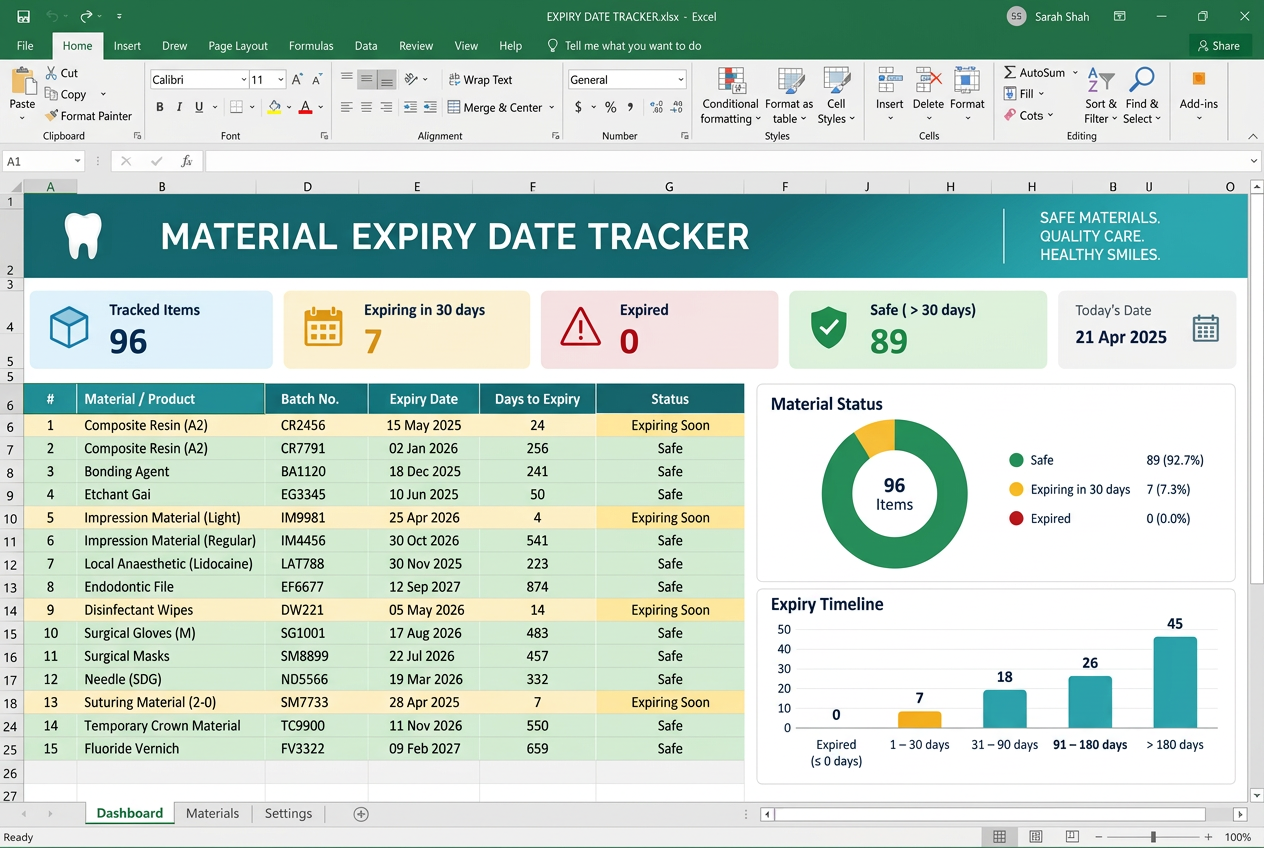Viewport: 1264px width, 848px height.
Task: Open the Fill dropdown
Action: 1025,94
